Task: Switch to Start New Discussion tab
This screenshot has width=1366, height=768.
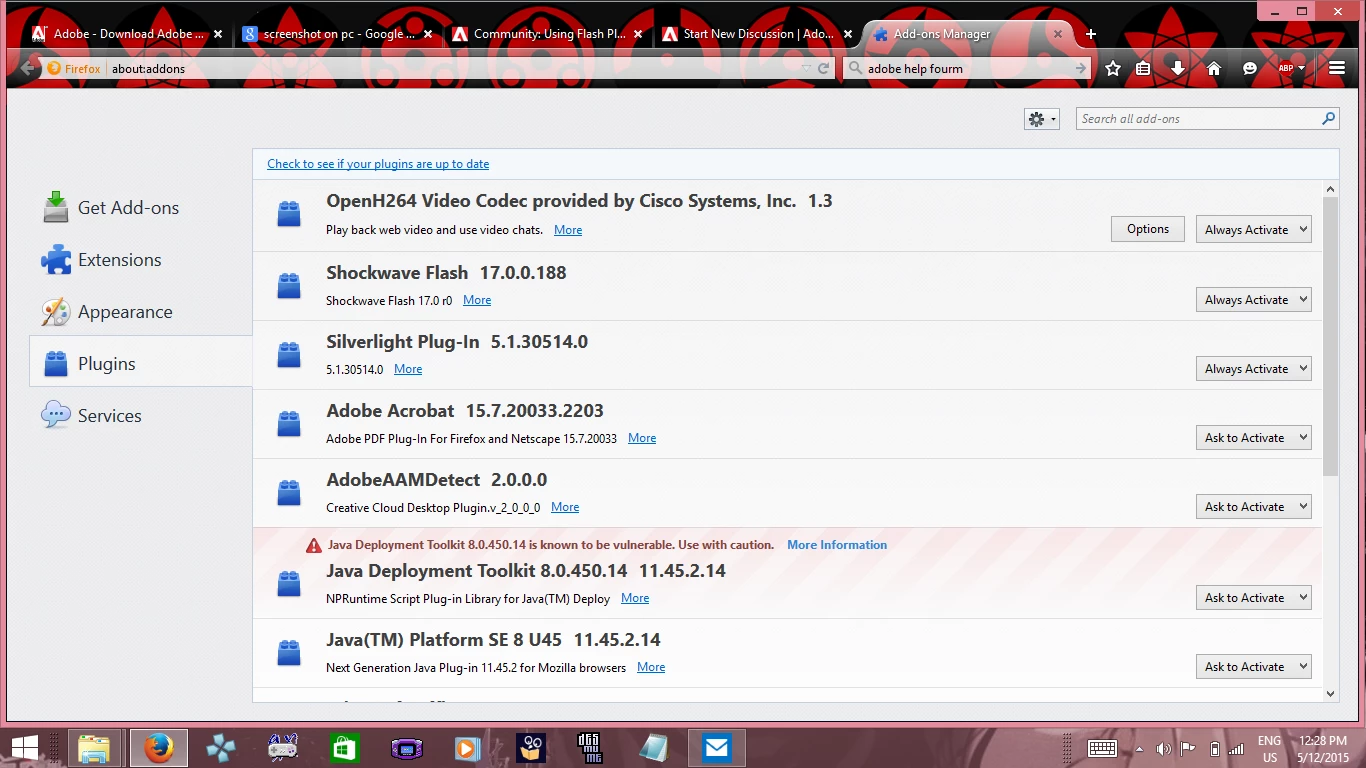Action: 757,34
